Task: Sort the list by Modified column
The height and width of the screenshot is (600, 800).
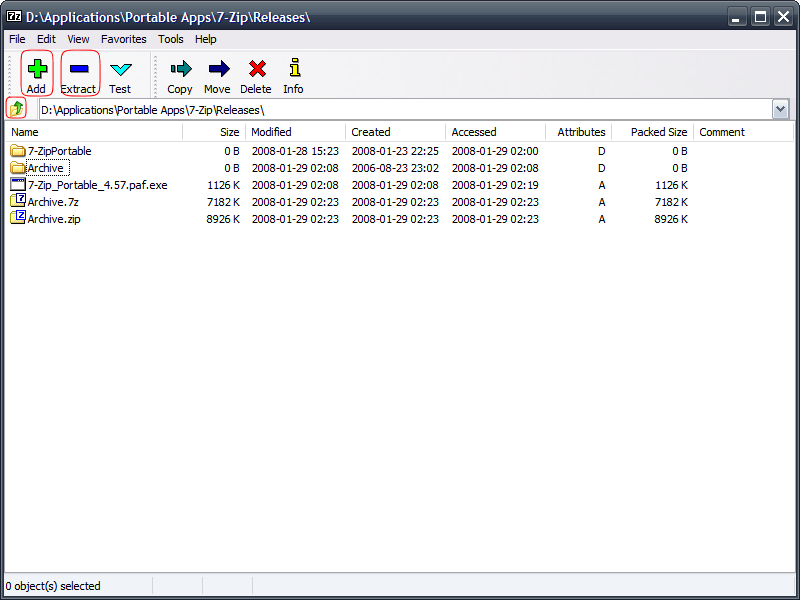Action: click(x=296, y=132)
